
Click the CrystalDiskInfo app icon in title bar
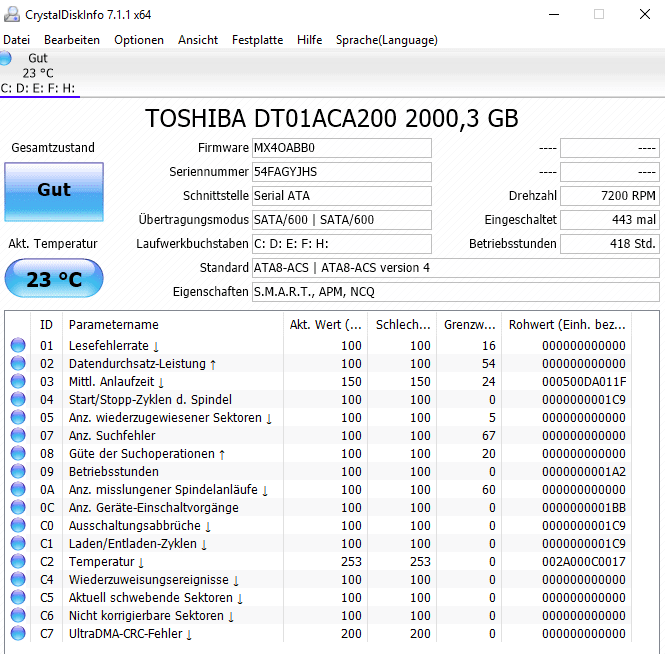click(x=11, y=14)
